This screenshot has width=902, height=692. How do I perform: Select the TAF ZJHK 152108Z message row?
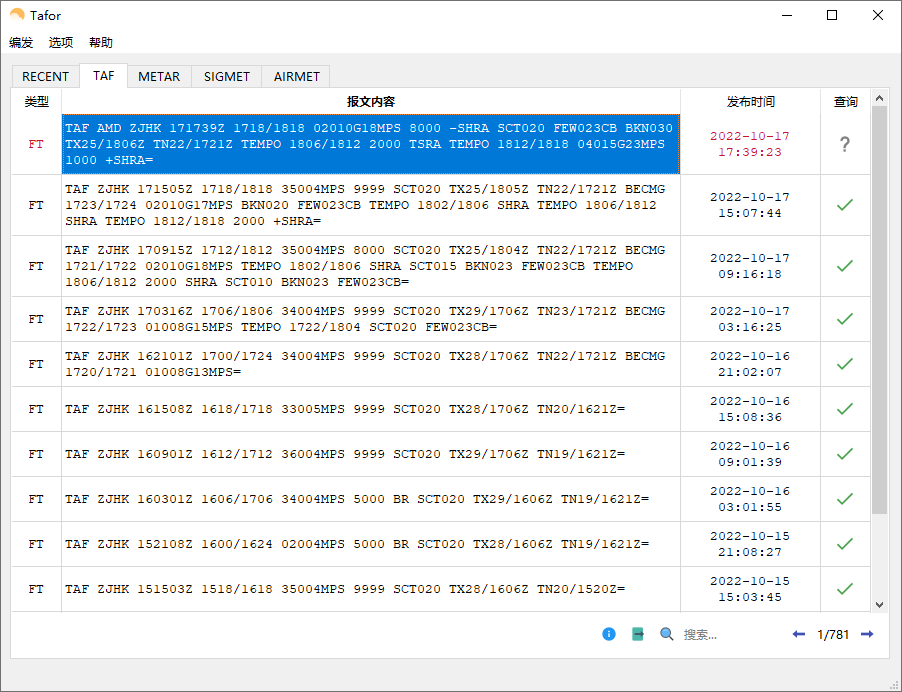[370, 544]
